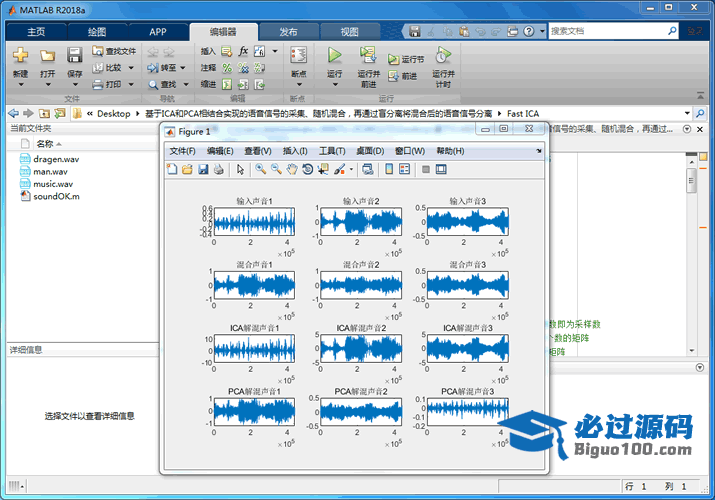Switch to the APP tab

158,32
